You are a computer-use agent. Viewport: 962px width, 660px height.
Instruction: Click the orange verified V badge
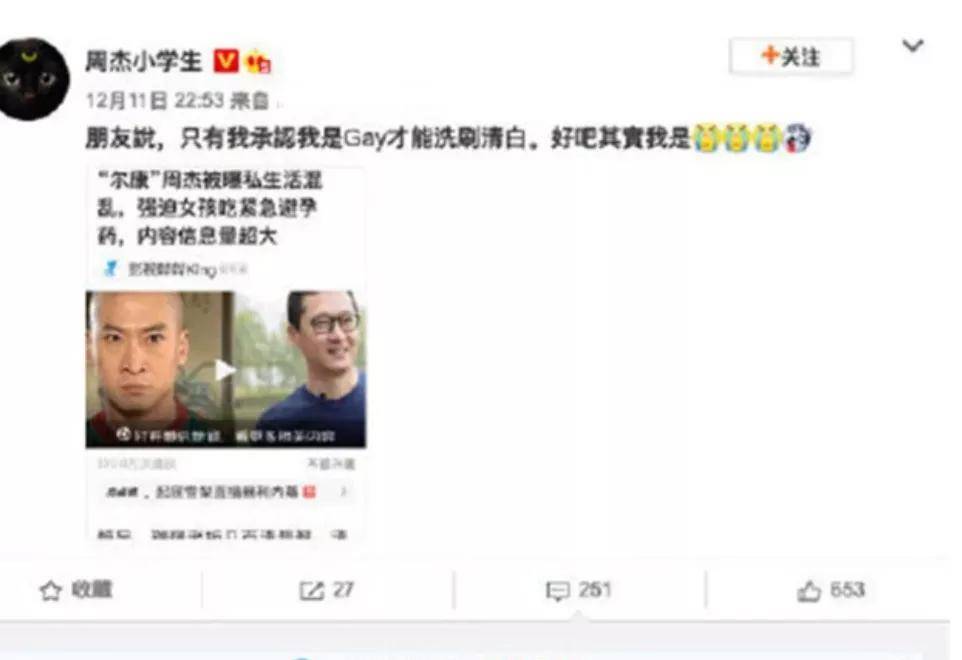(225, 61)
